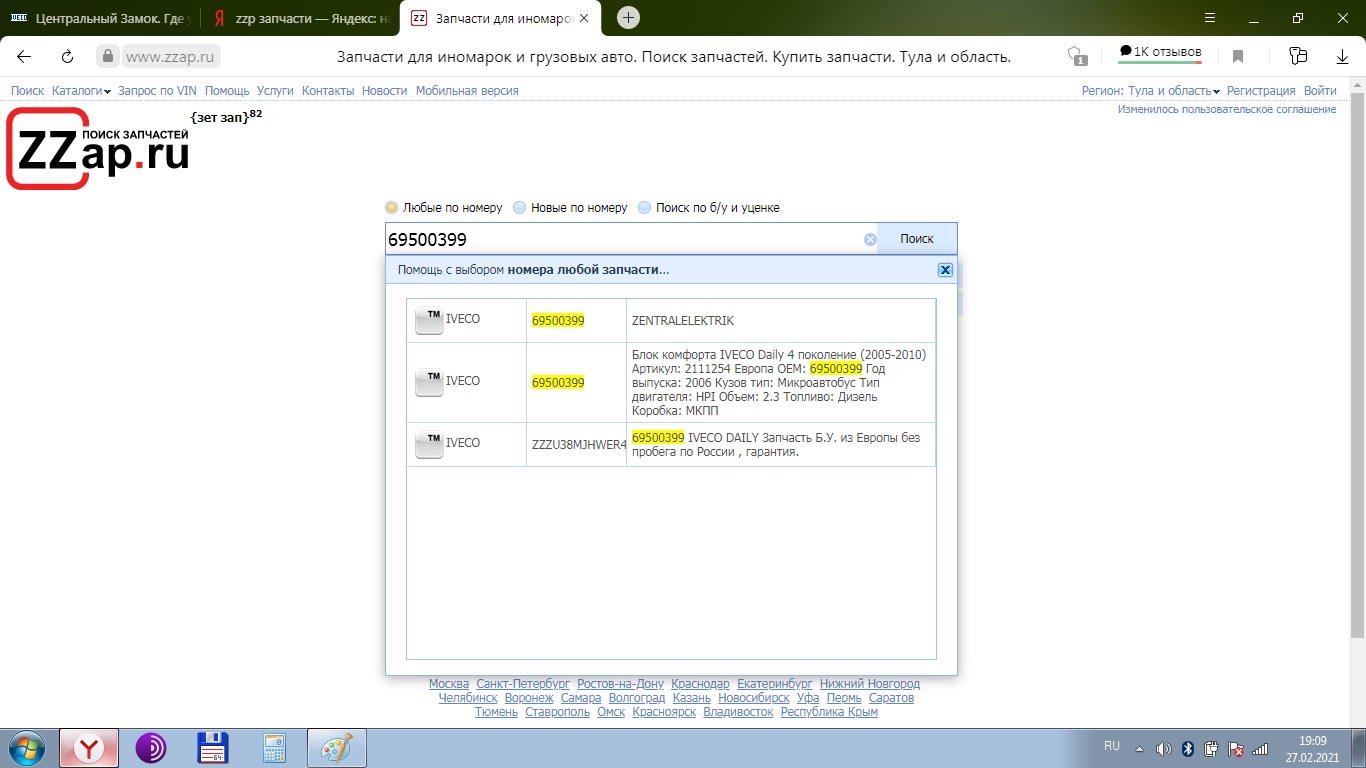The width and height of the screenshot is (1366, 768).
Task: Select the Поиск по б/у и уценке option
Action: (x=644, y=208)
